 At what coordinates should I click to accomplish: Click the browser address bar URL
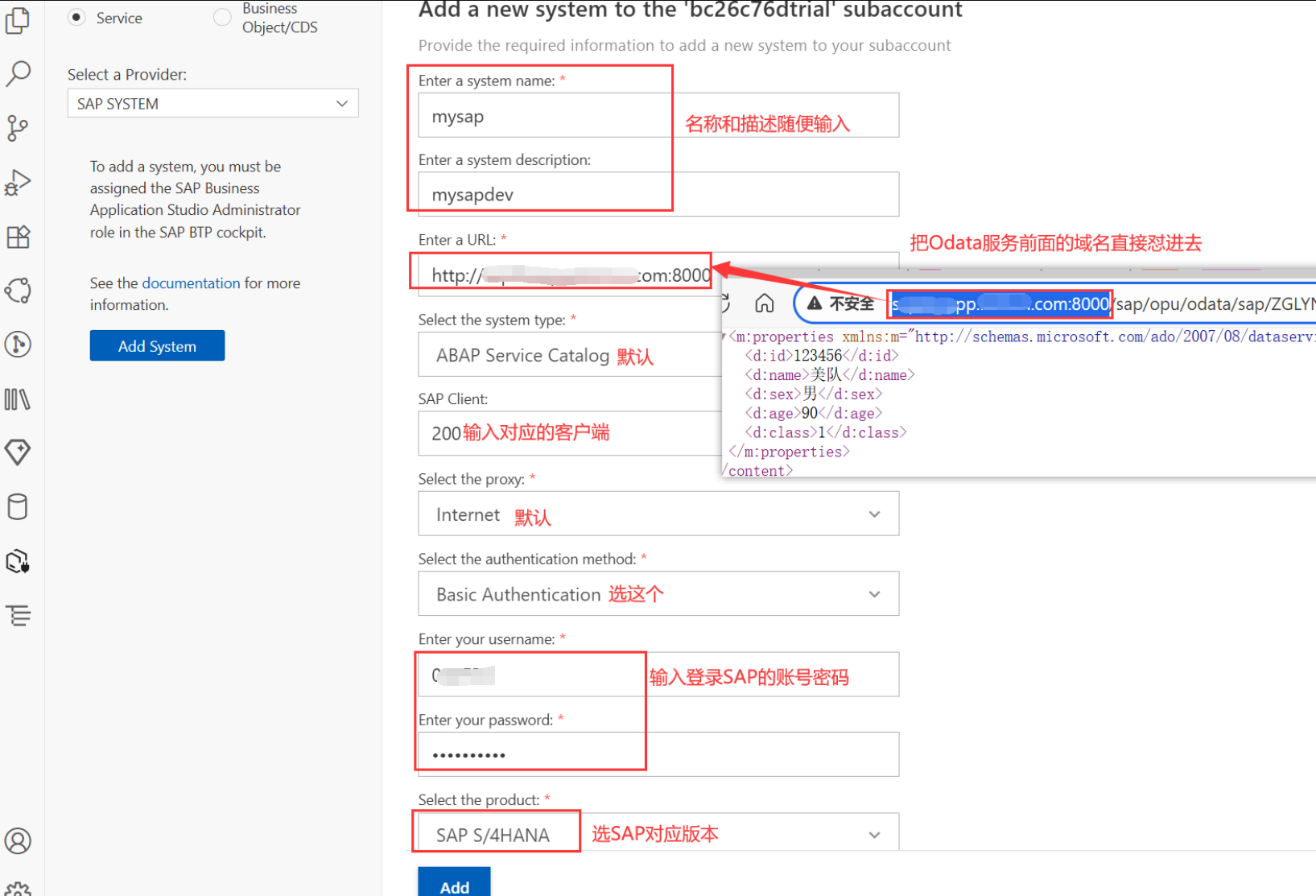click(x=1103, y=303)
